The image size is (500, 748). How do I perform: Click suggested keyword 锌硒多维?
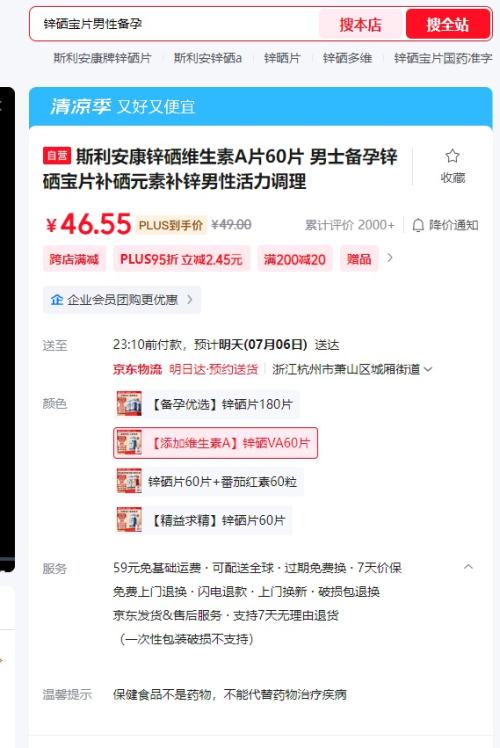(347, 58)
